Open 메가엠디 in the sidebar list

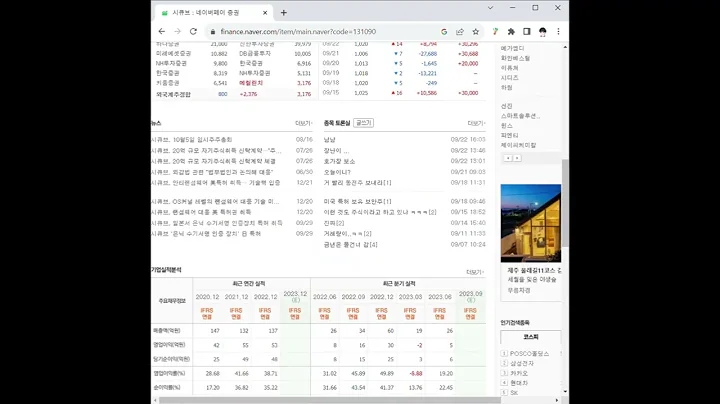[x=512, y=48]
